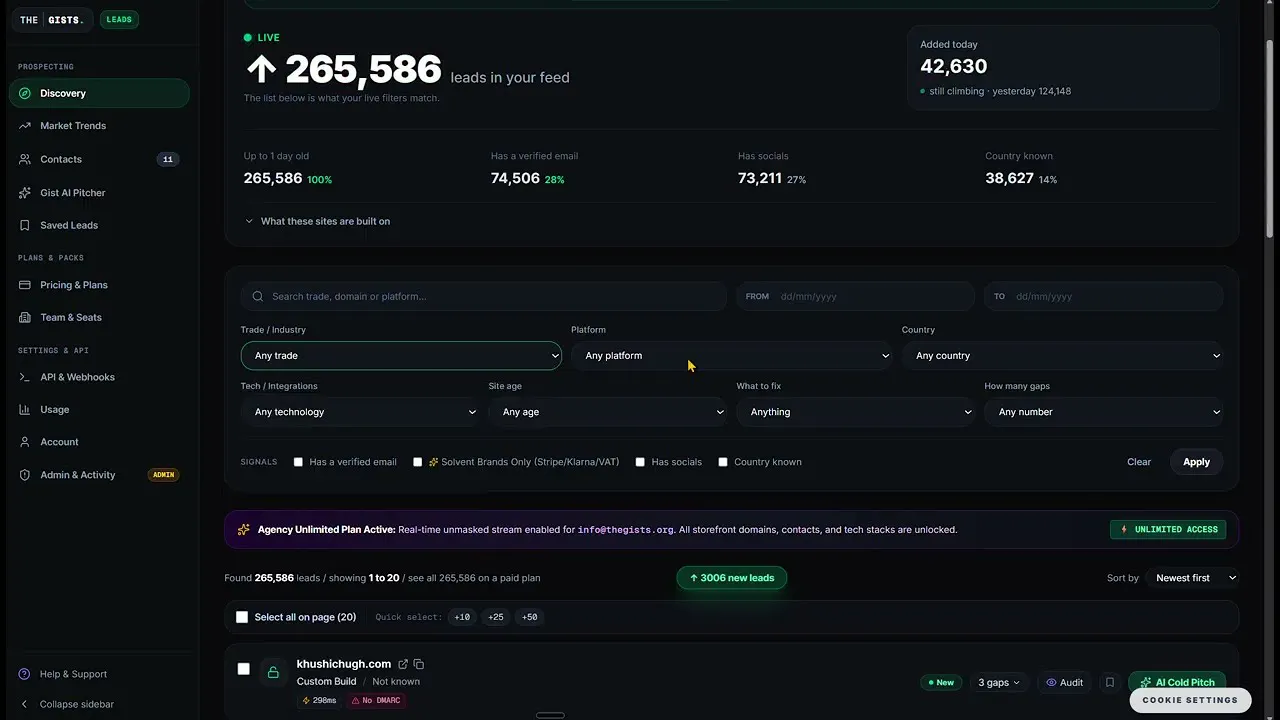Click the sparkle icon in the plan banner

[243, 529]
